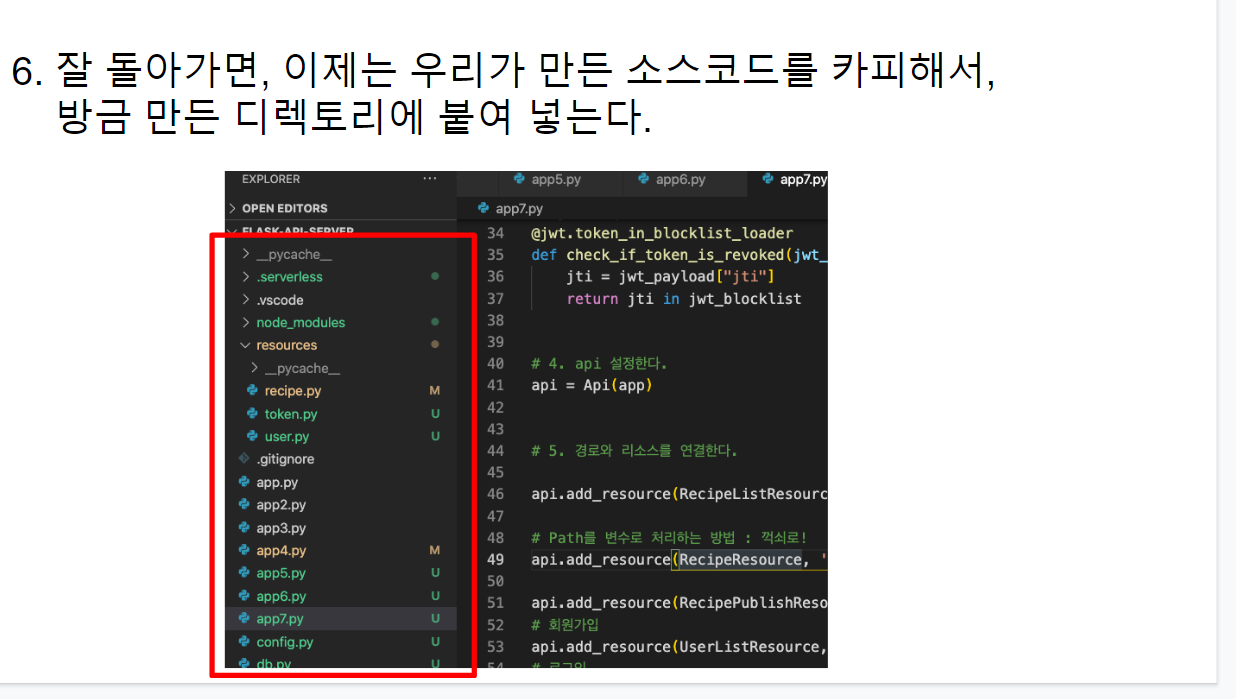1236x699 pixels.
Task: Click code 'jti = jwt_payload["jti"]'
Action: pos(670,276)
